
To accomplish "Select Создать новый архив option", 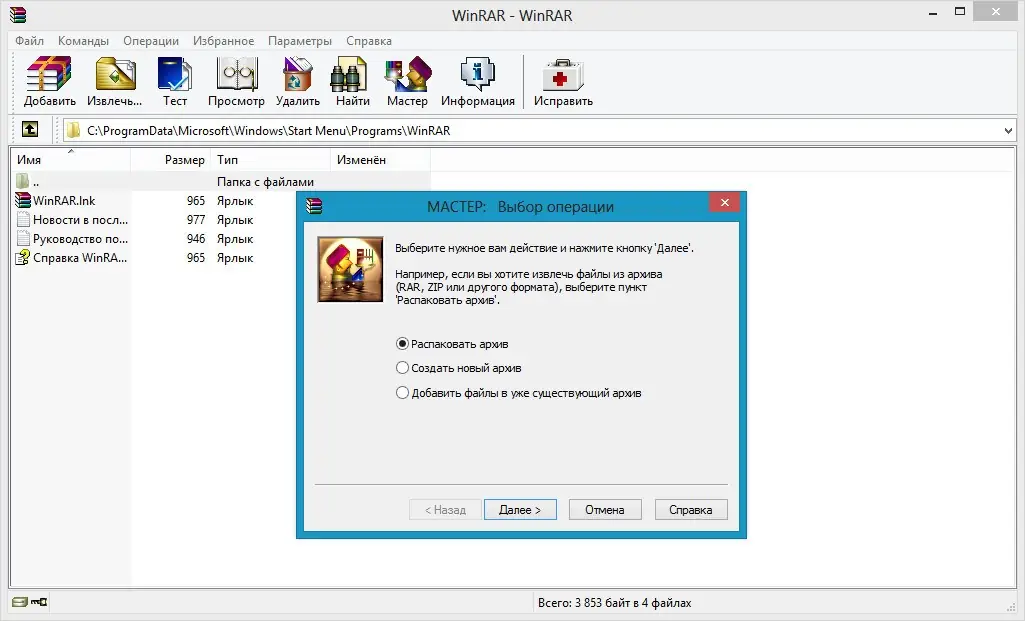I will 402,368.
